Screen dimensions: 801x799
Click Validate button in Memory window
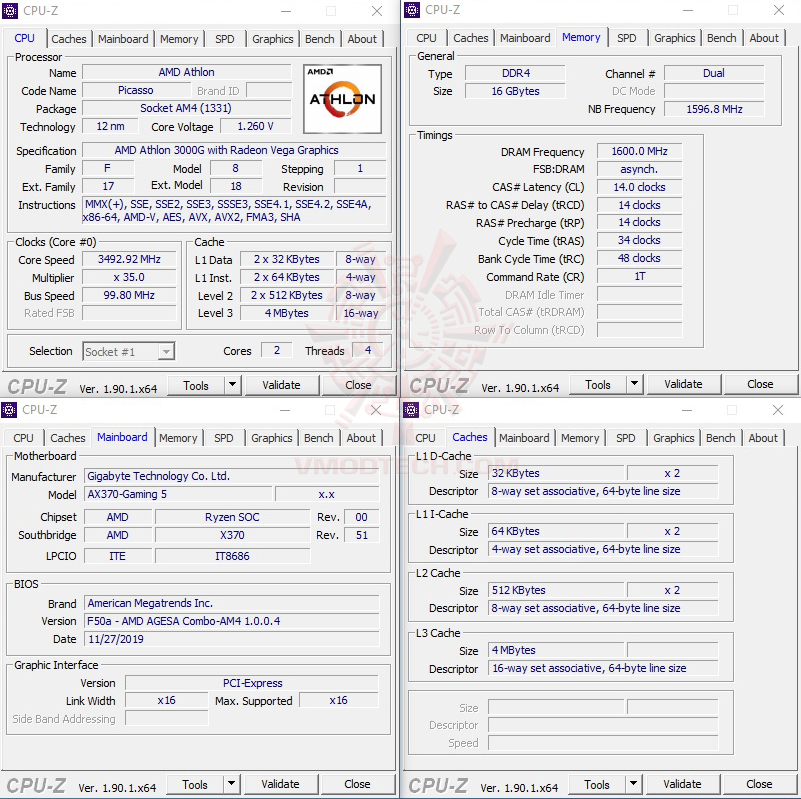coord(684,384)
